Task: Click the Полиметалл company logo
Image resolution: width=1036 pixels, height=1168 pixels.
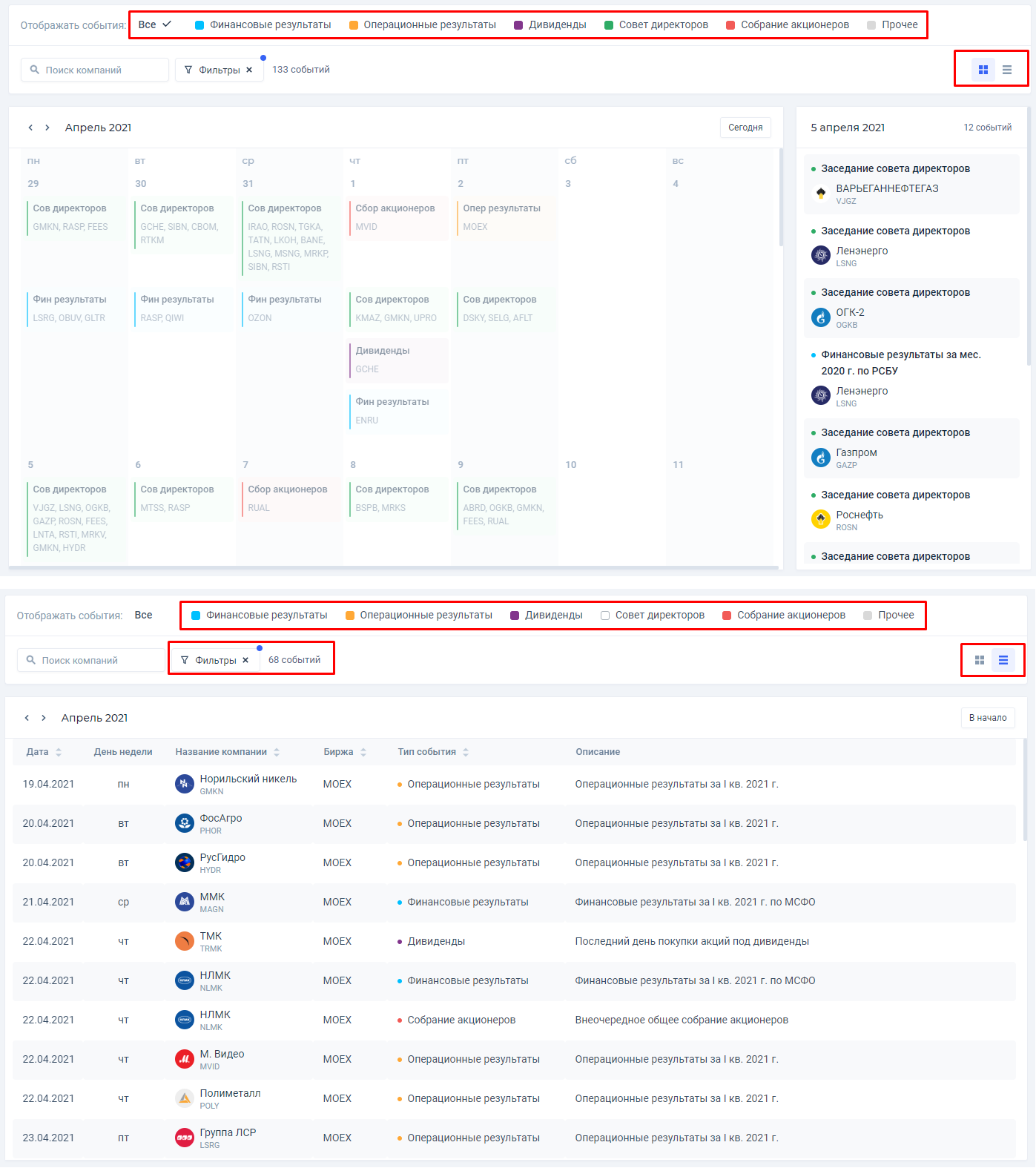Action: click(x=185, y=1098)
